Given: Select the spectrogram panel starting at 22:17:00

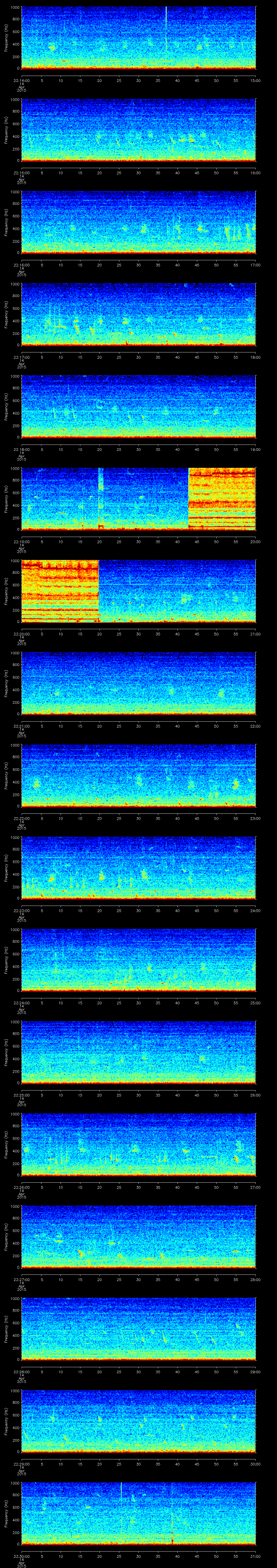Looking at the screenshot, I should click(x=138, y=315).
